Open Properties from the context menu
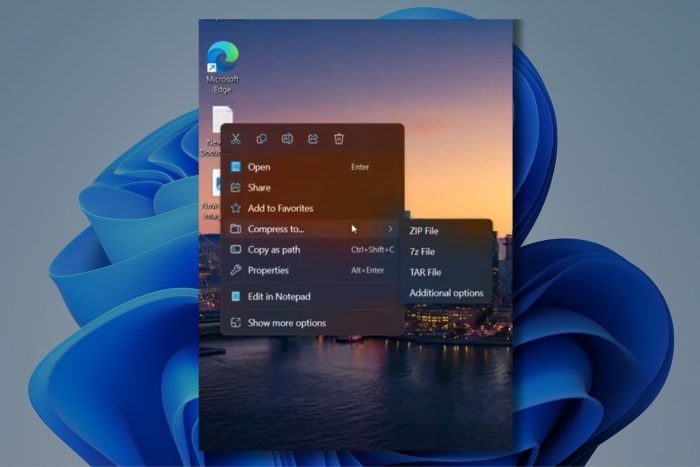 tap(312, 270)
